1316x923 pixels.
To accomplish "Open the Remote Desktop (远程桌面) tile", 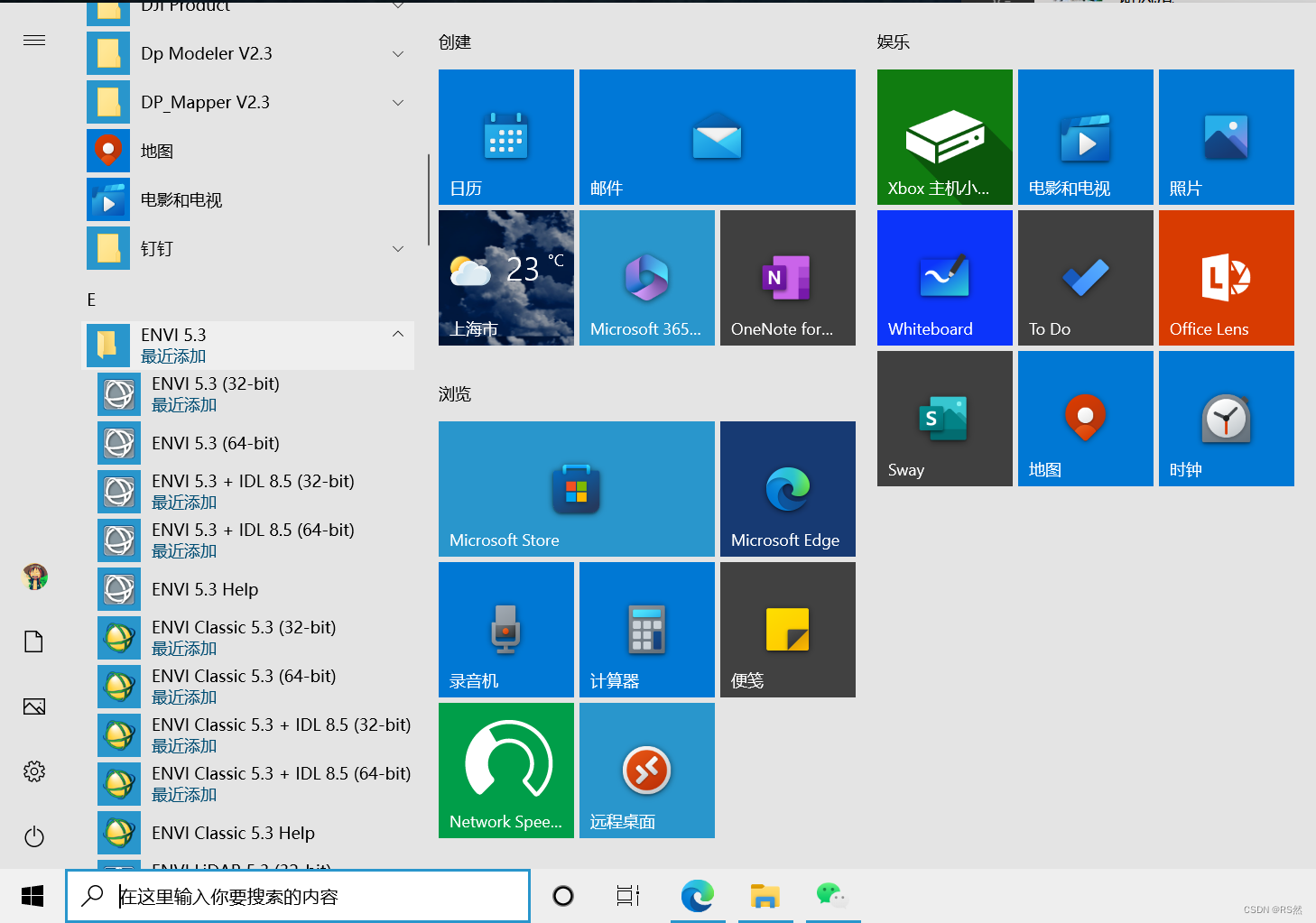I will click(x=647, y=771).
